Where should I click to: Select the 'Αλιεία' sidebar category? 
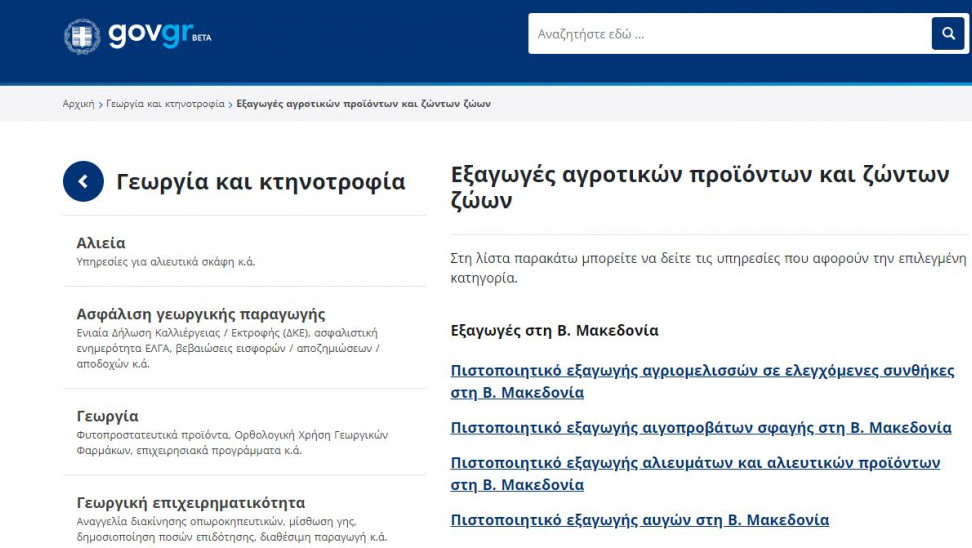click(101, 243)
